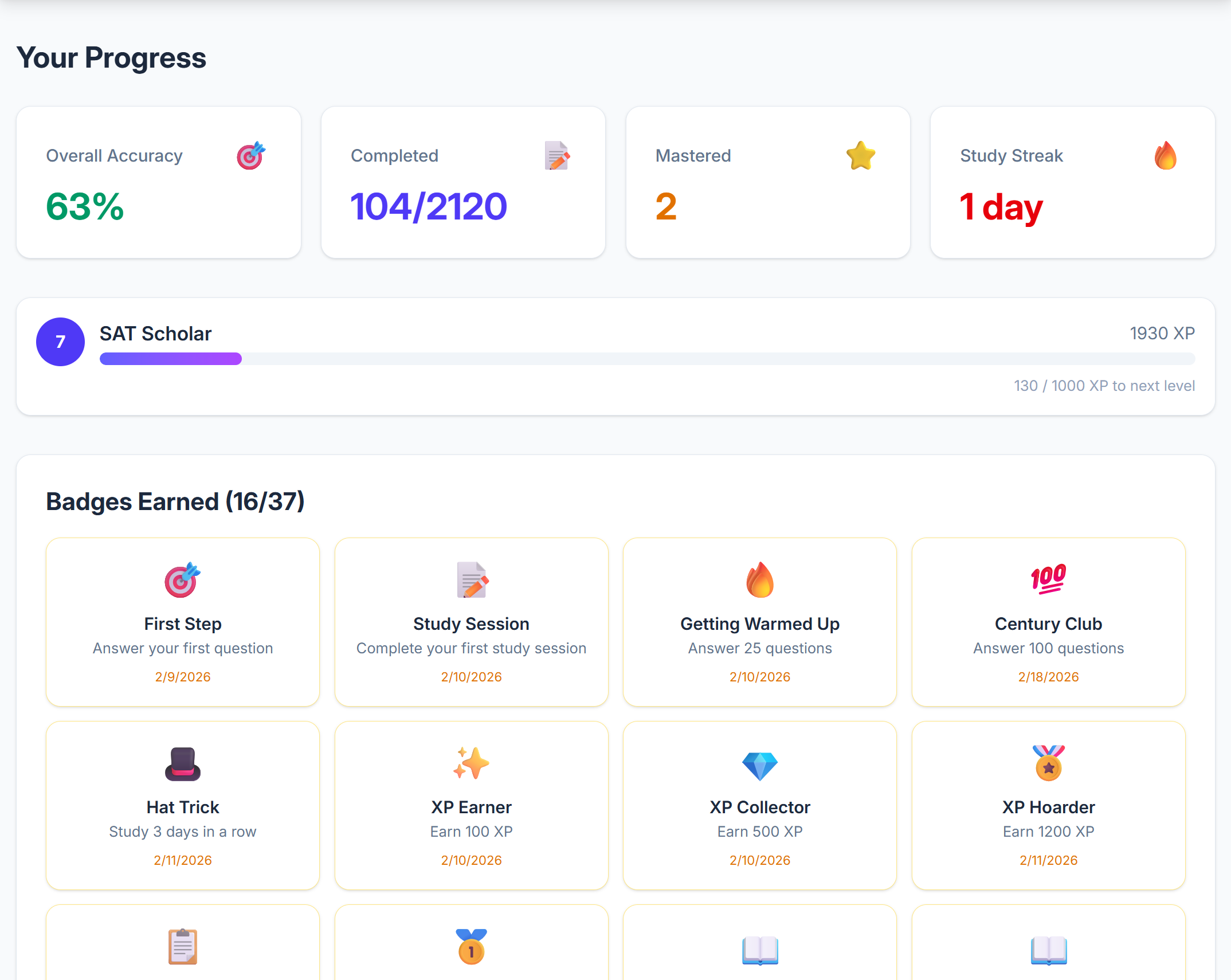Click the clipboard badge icon
This screenshot has height=980, width=1231.
[183, 947]
